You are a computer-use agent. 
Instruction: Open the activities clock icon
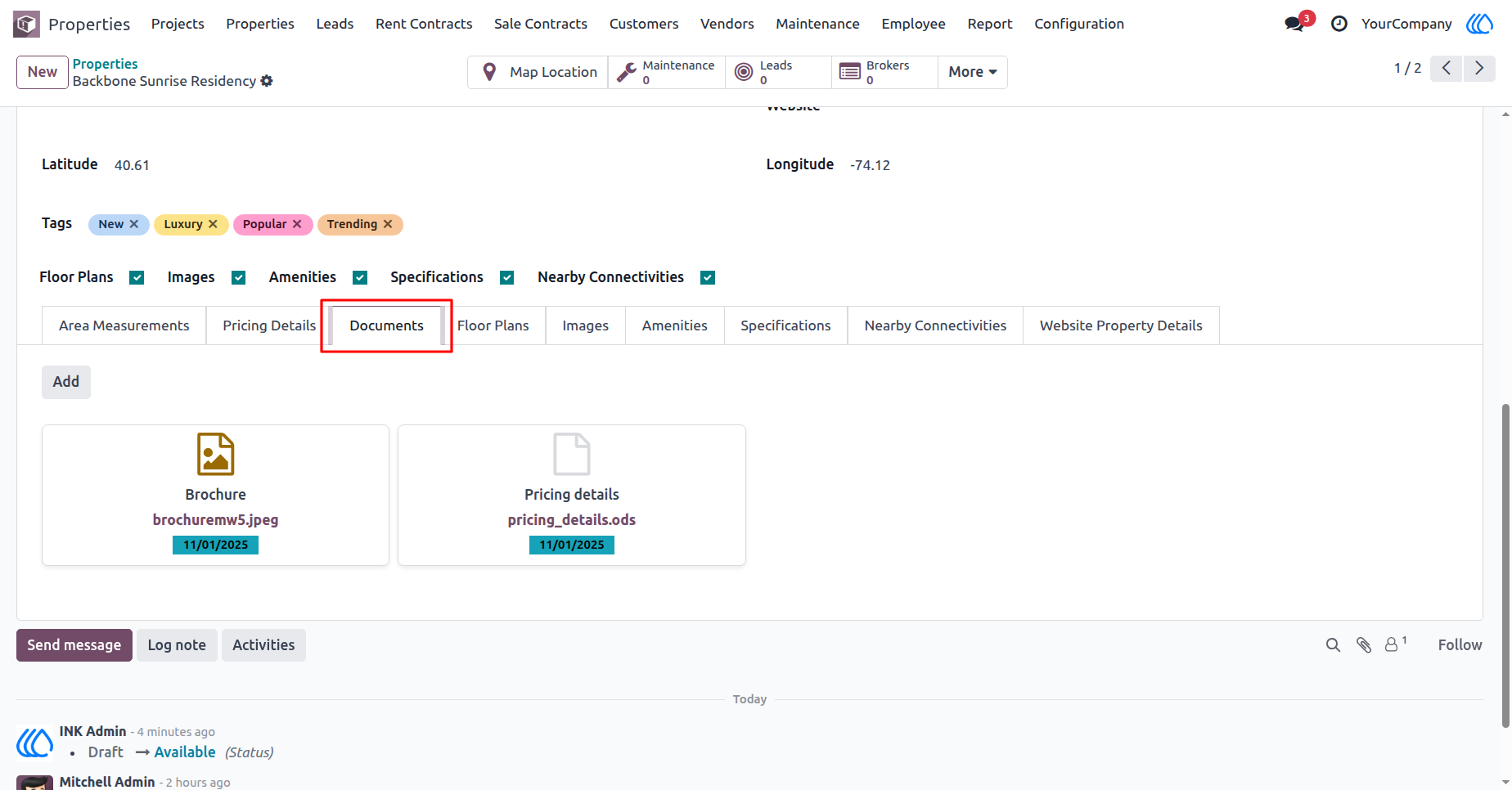[1339, 24]
